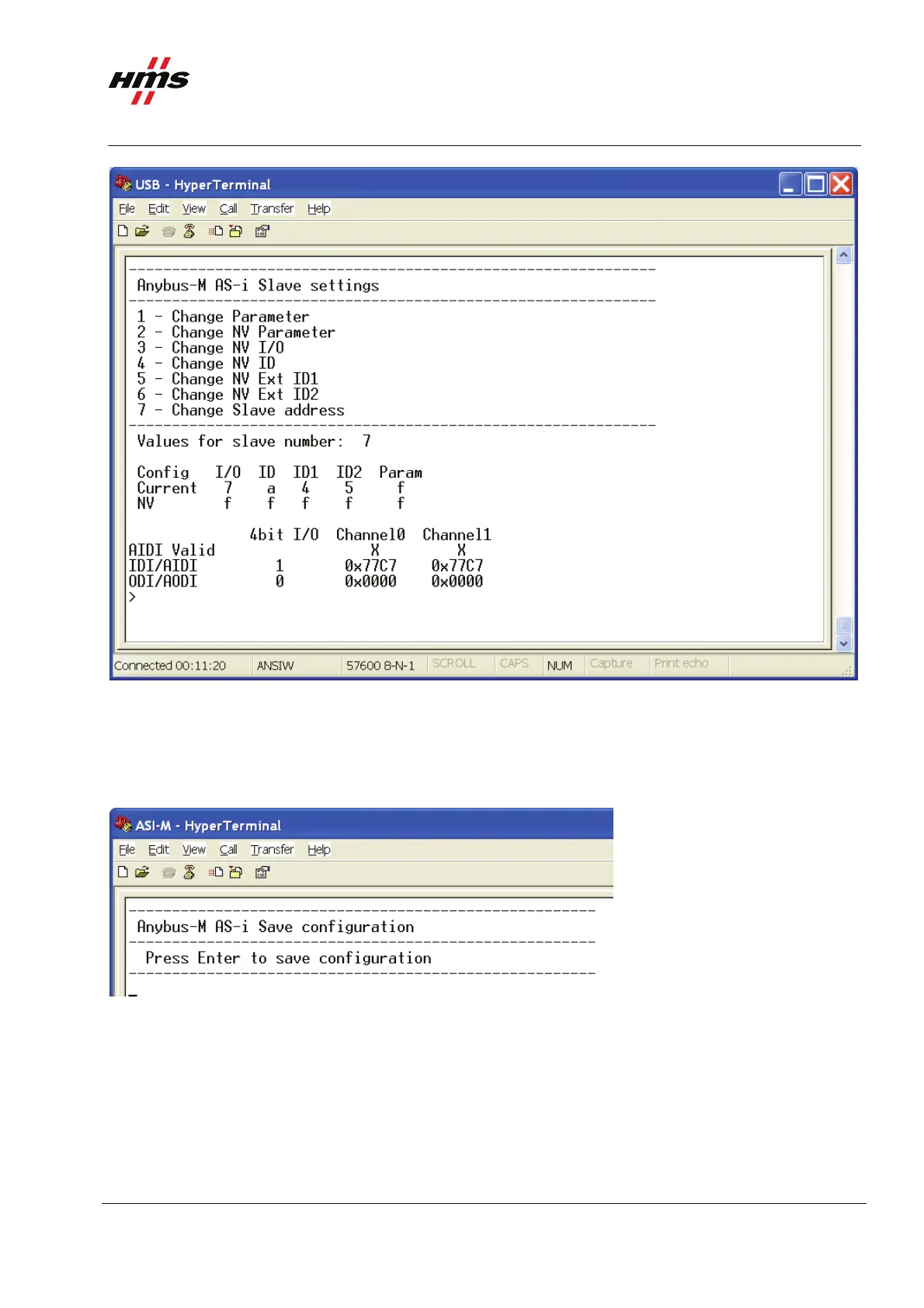
Task: Open Call menu in ASI-M HyperTerminal
Action: click(x=228, y=849)
